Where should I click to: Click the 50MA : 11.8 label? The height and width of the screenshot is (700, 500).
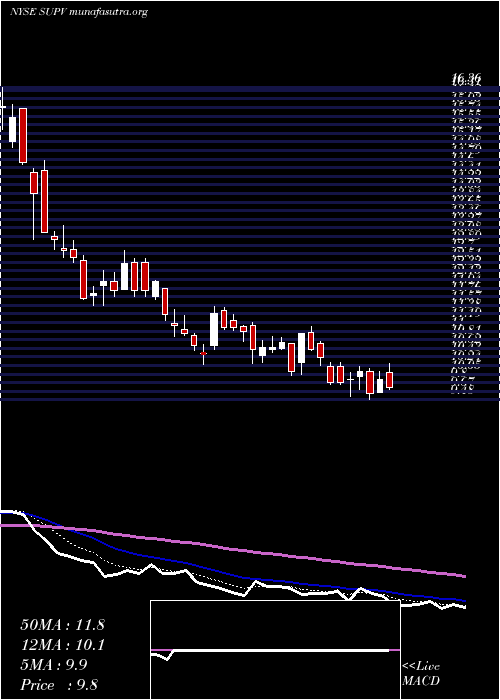point(62,625)
